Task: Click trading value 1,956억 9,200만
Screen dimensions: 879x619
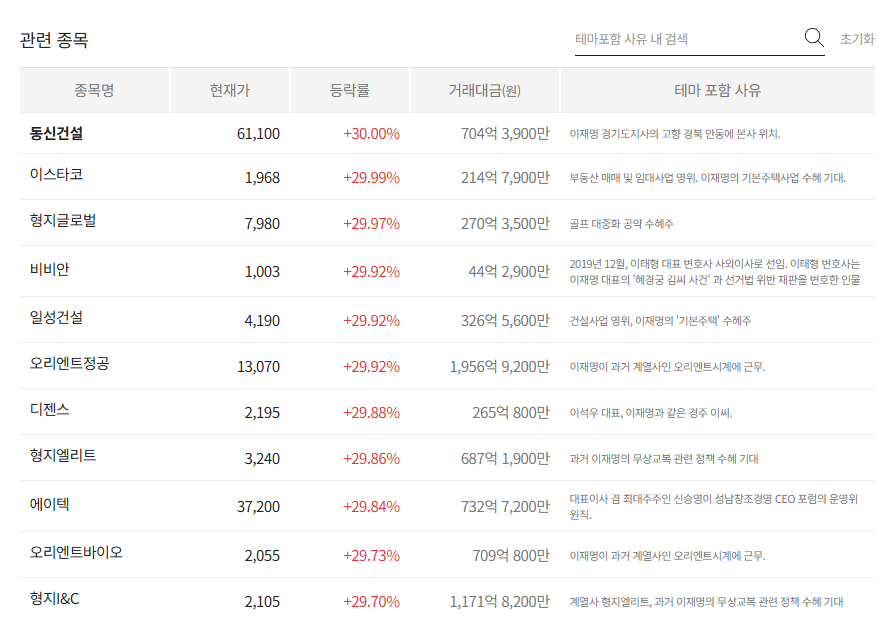Action: pos(499,367)
